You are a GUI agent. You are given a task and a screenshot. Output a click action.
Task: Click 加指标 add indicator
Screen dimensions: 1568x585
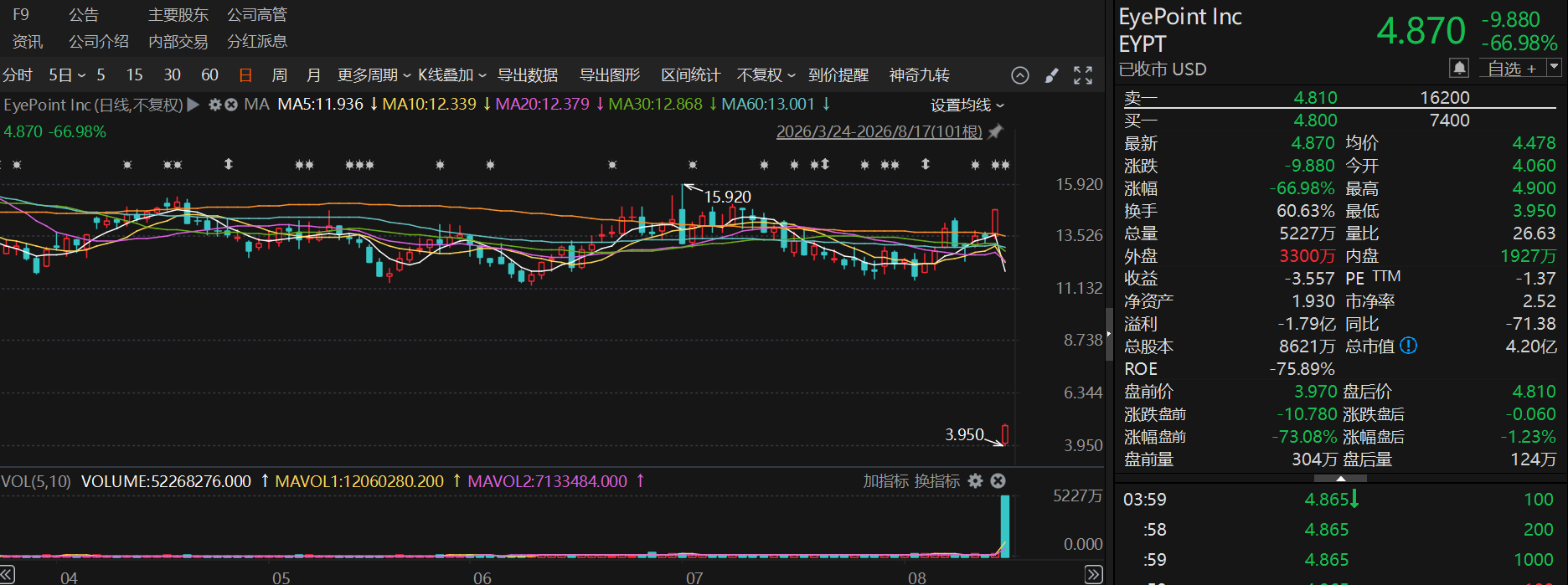886,481
